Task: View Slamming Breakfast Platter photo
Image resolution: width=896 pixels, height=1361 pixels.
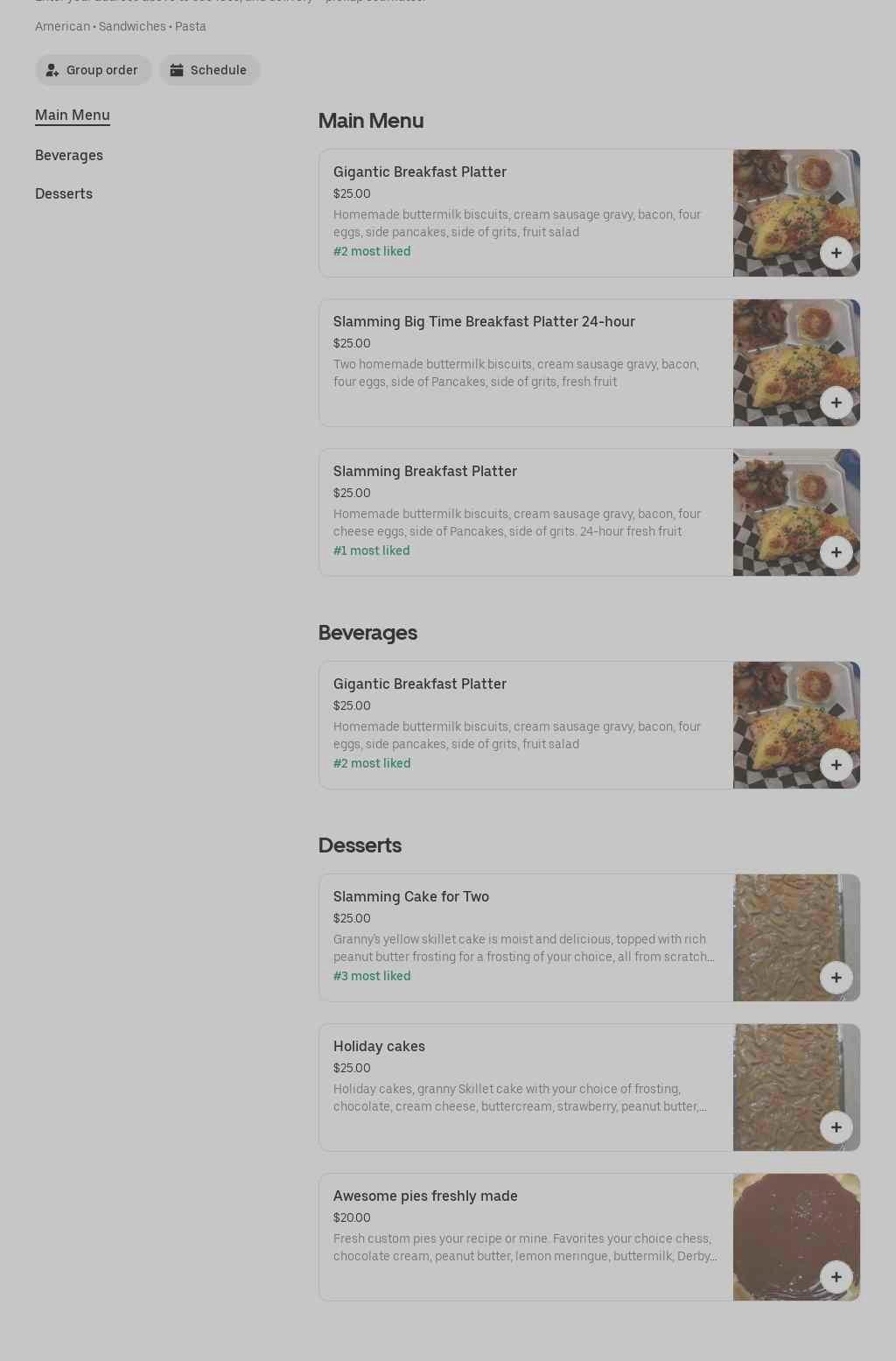Action: click(796, 512)
